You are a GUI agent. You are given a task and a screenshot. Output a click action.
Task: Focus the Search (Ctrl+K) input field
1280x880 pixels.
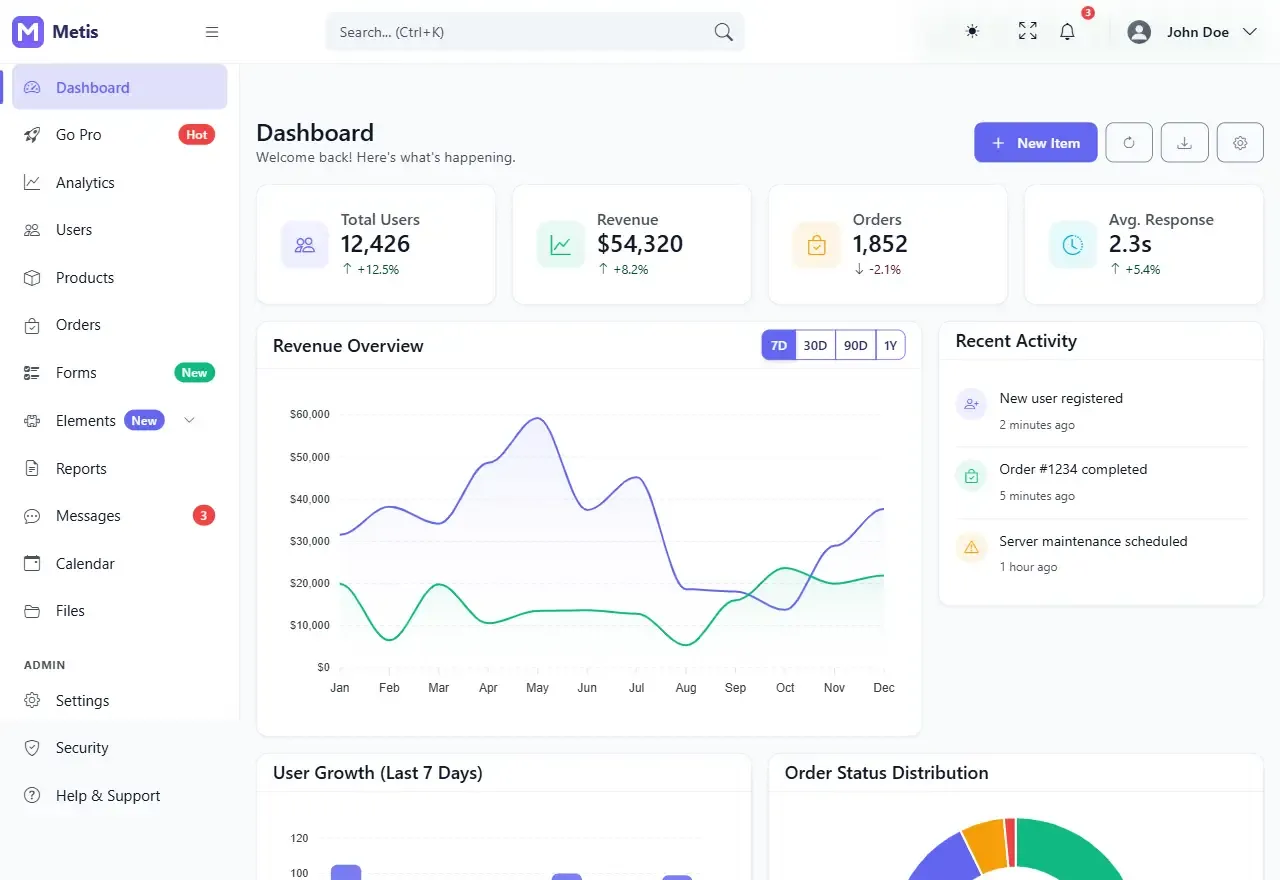click(x=535, y=32)
